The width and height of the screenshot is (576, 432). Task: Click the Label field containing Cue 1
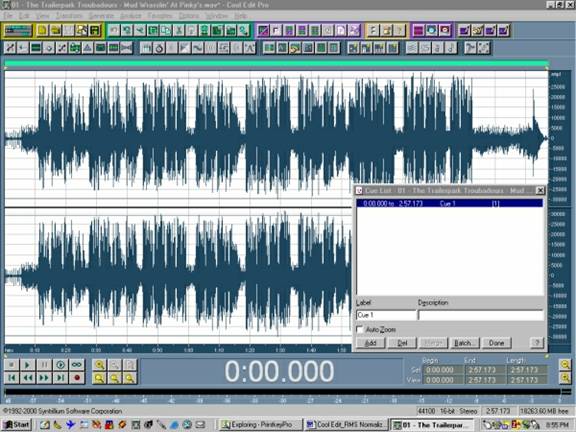(x=386, y=315)
